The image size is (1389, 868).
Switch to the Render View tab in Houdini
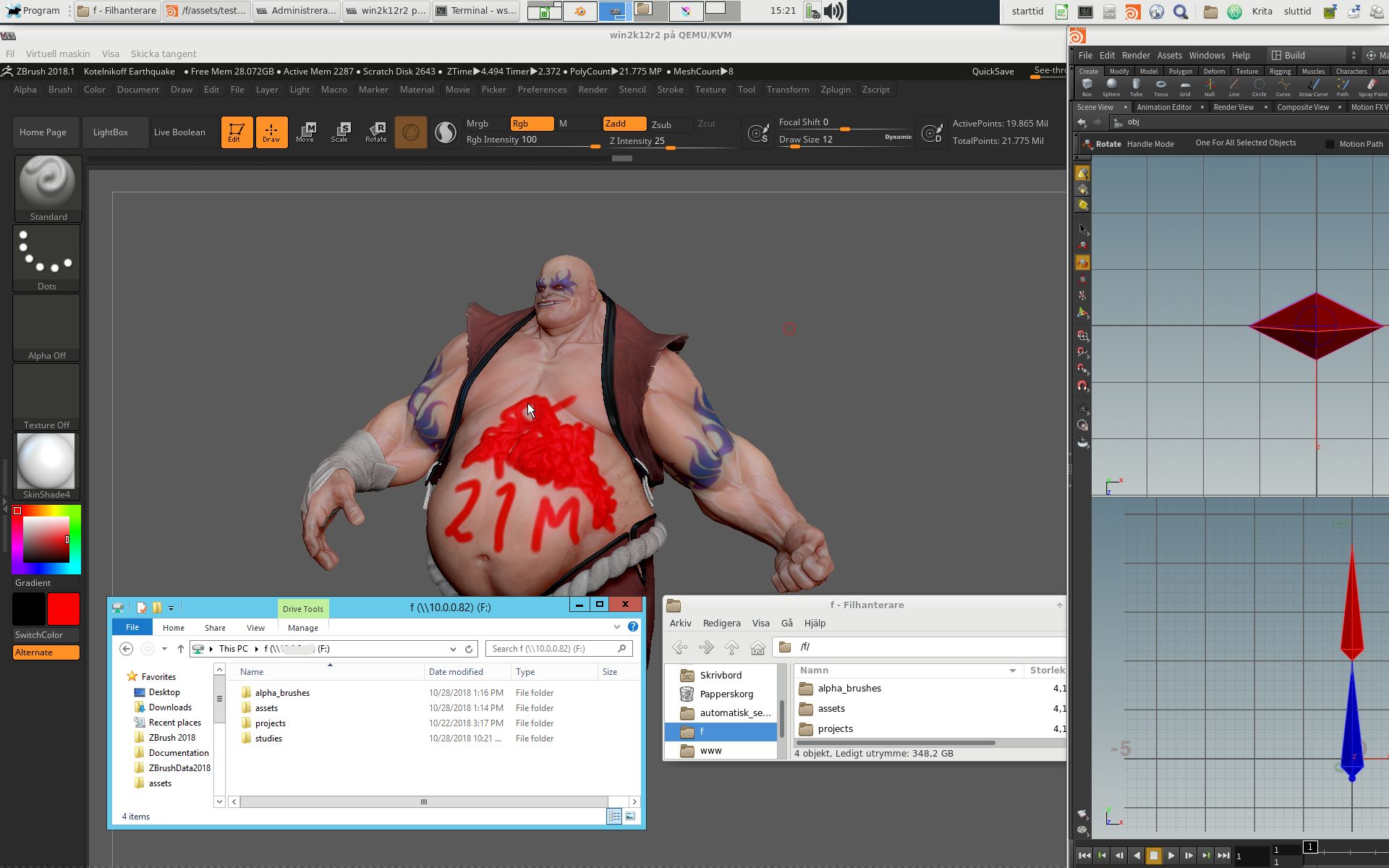[x=1233, y=107]
